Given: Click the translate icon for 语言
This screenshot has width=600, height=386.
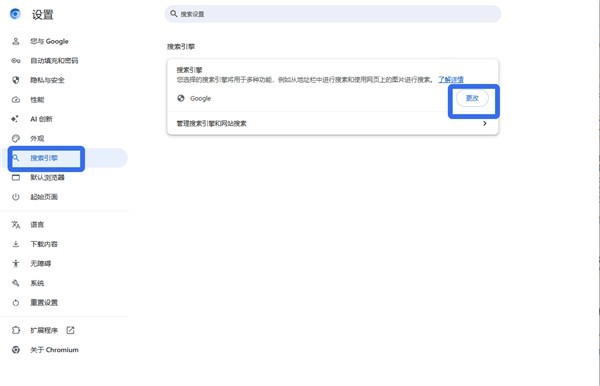Looking at the screenshot, I should click(16, 225).
